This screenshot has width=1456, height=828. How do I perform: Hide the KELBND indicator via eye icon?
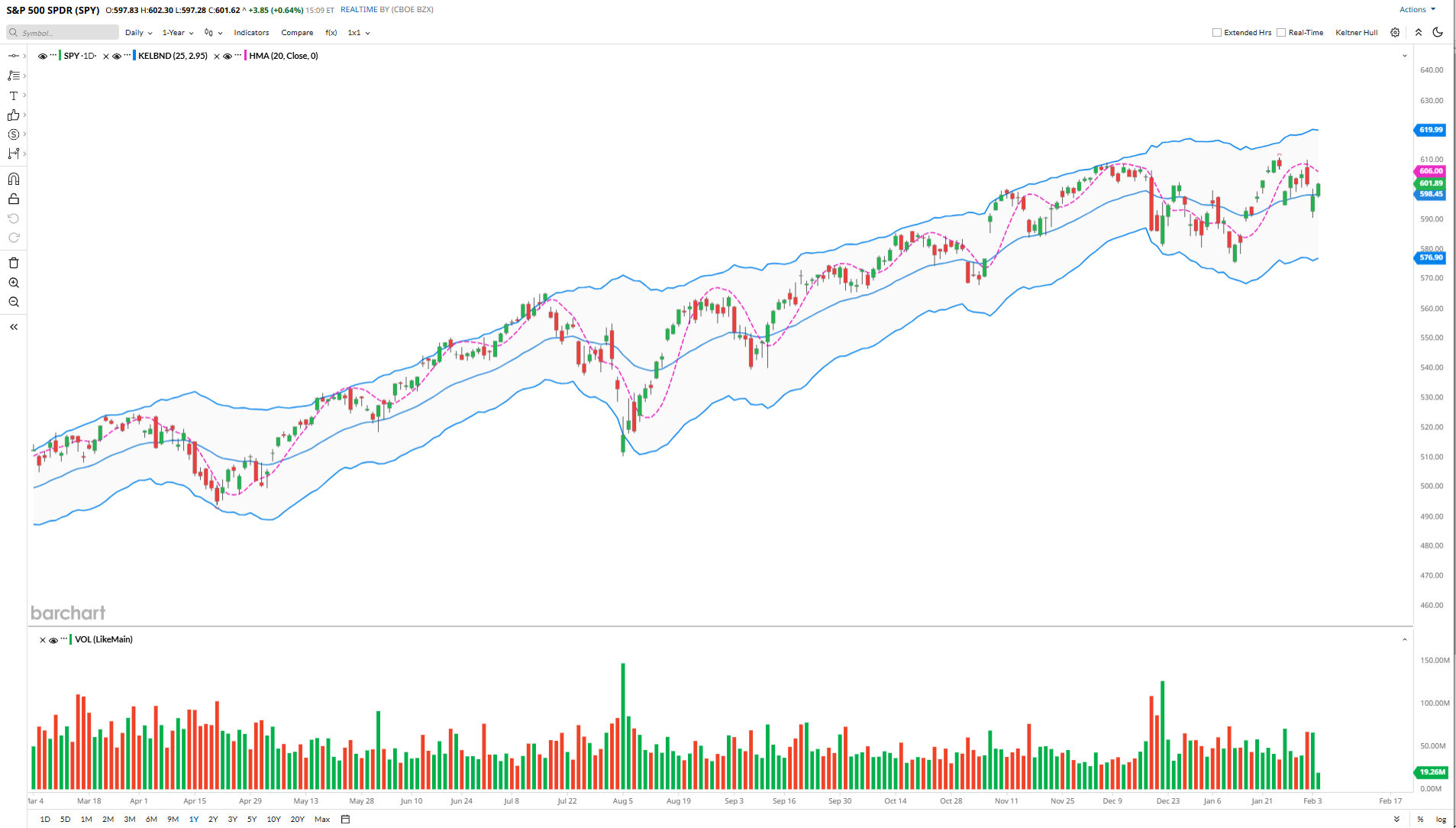[117, 56]
